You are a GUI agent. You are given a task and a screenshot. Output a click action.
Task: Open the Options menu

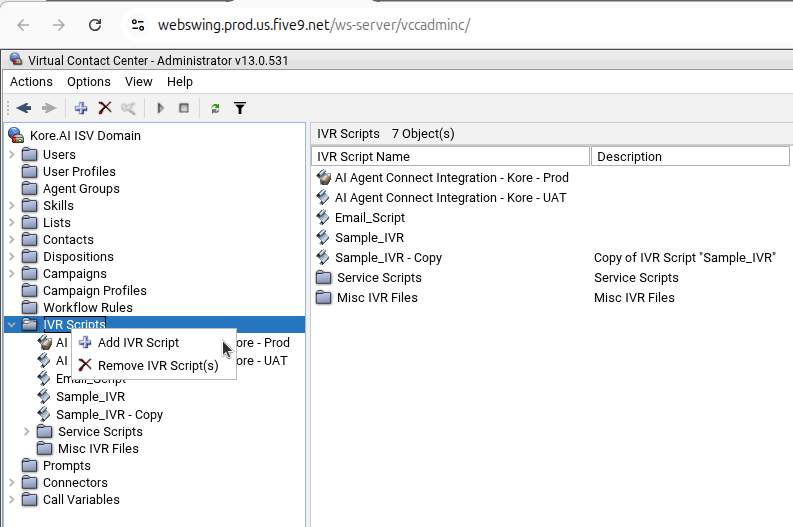[x=89, y=81]
